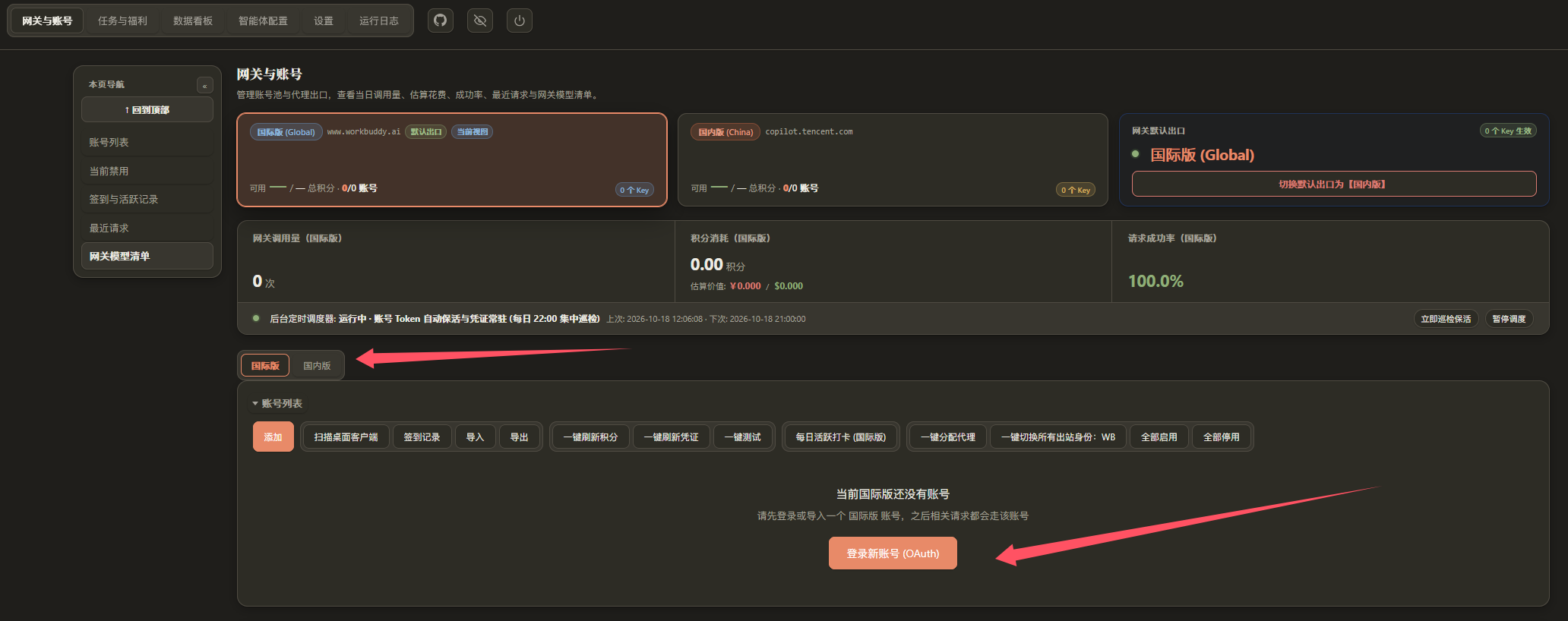
Task: Click 全部启用 button
Action: point(1159,437)
